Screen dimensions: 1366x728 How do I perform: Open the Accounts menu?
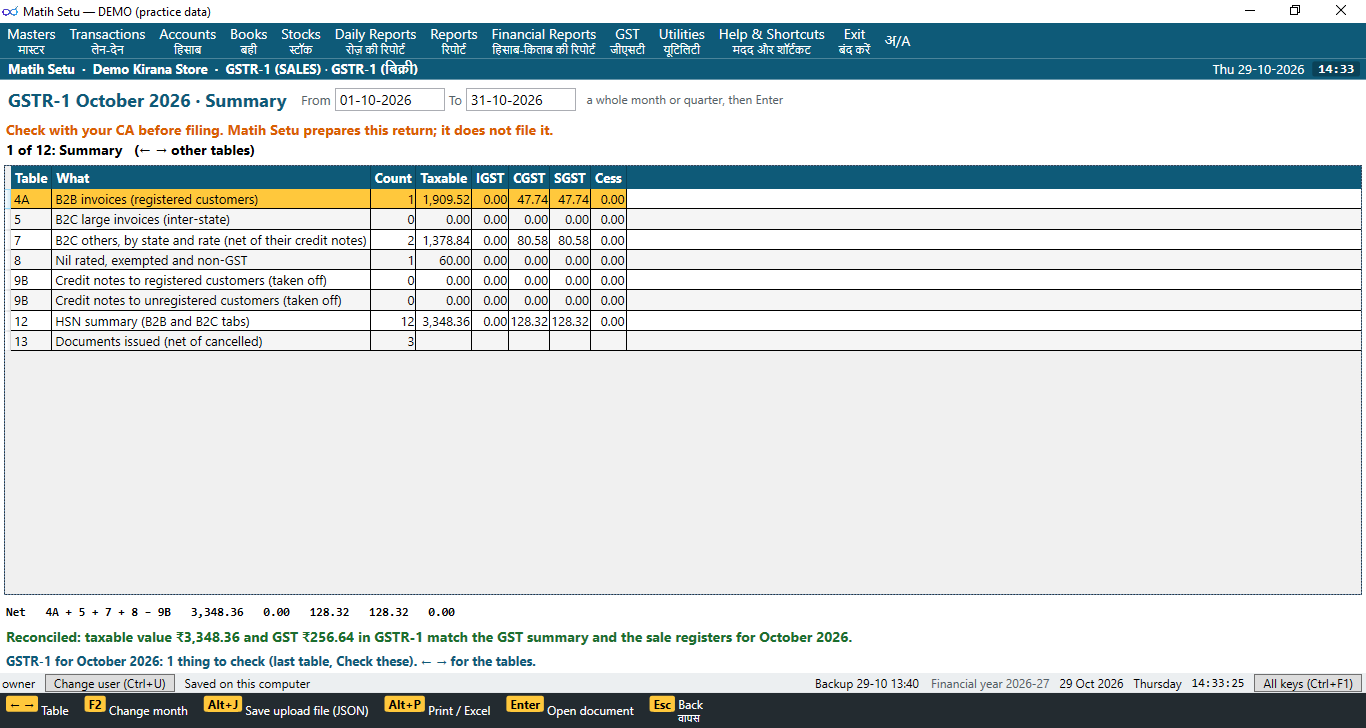pos(187,41)
